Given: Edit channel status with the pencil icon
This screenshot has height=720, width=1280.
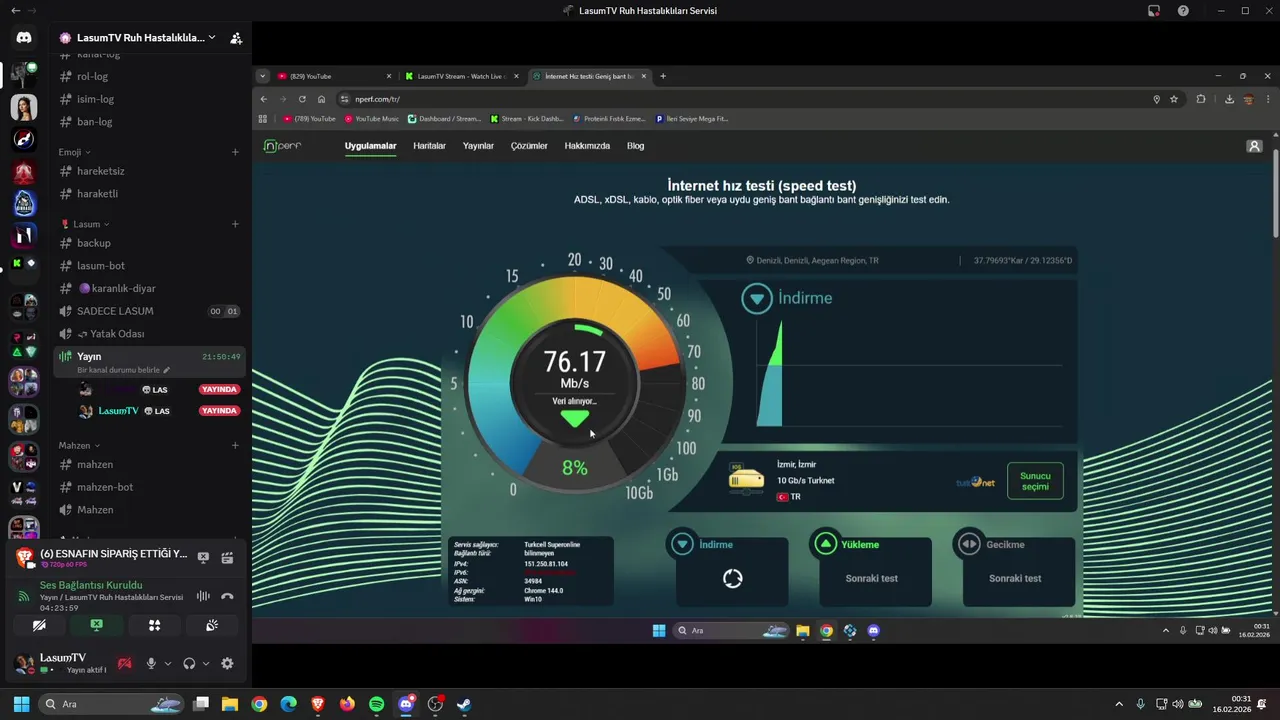Looking at the screenshot, I should pos(167,370).
